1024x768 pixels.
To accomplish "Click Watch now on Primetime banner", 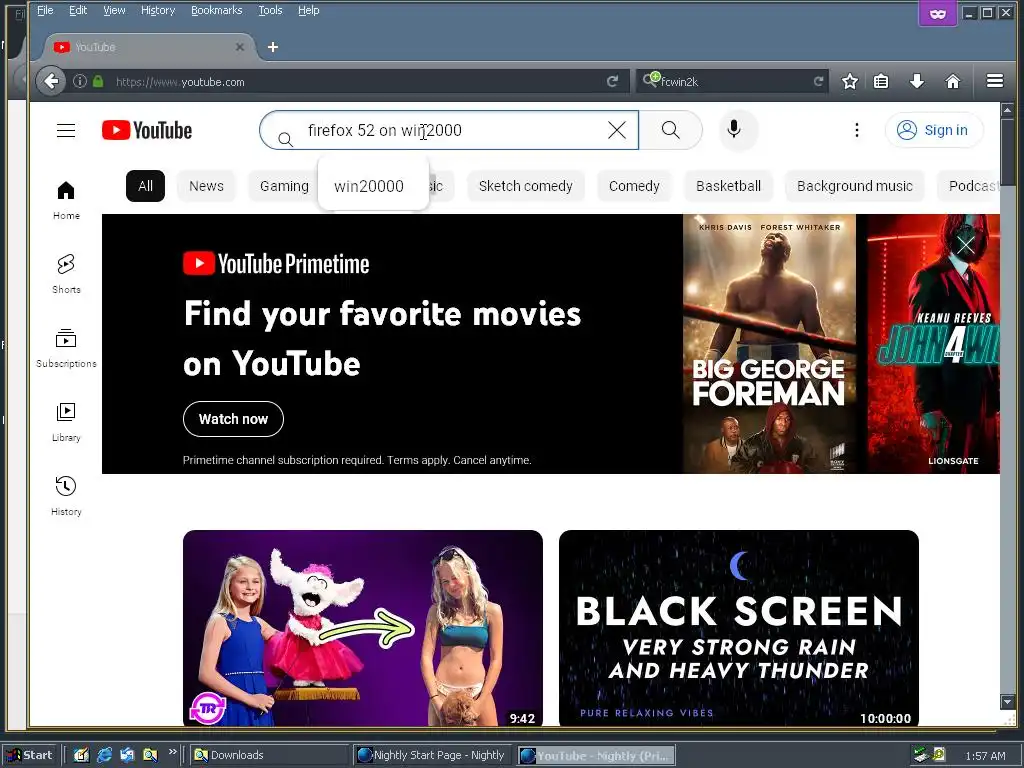I will pyautogui.click(x=233, y=419).
